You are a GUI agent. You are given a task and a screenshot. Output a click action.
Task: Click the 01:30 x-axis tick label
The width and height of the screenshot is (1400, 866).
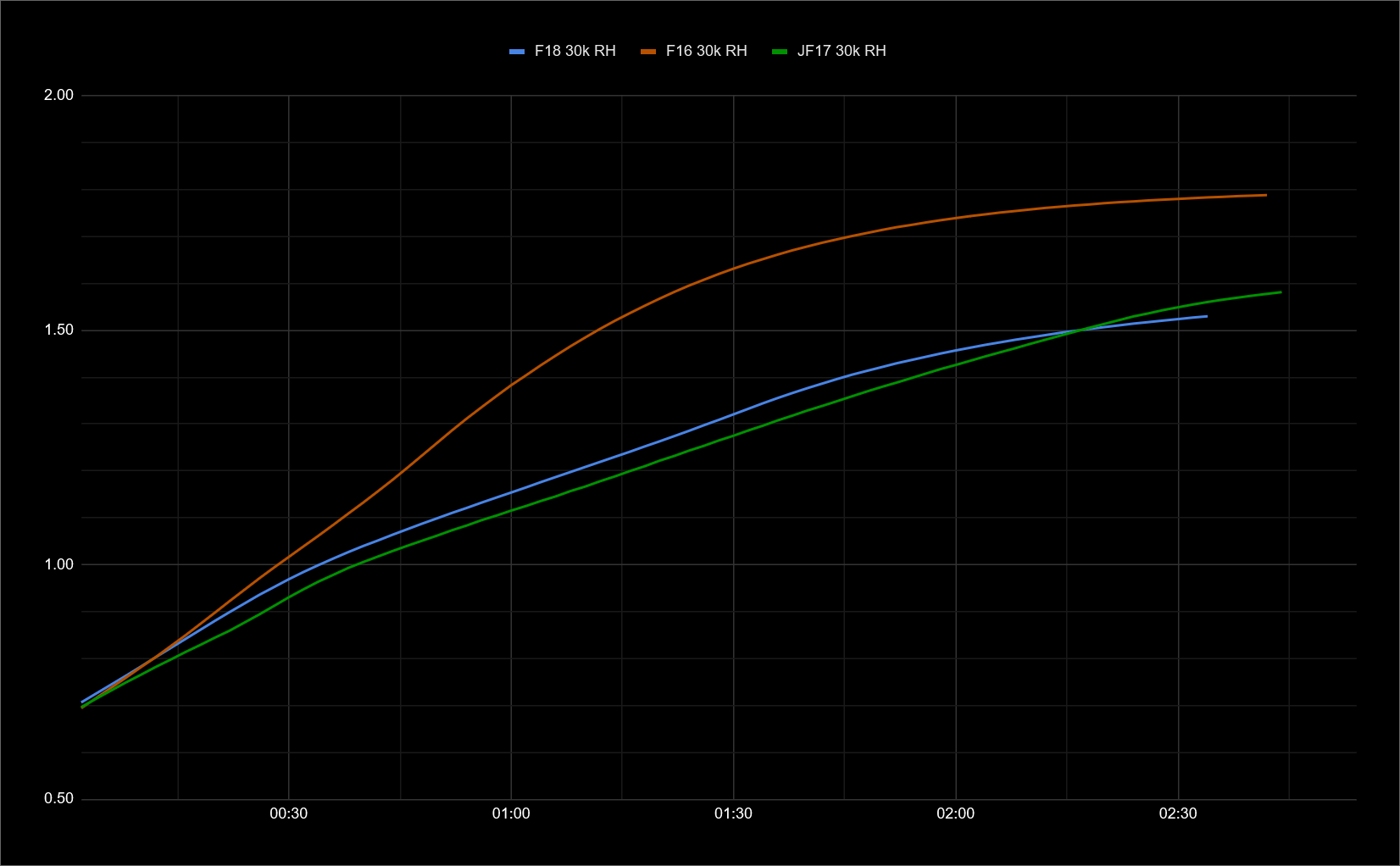(x=733, y=813)
